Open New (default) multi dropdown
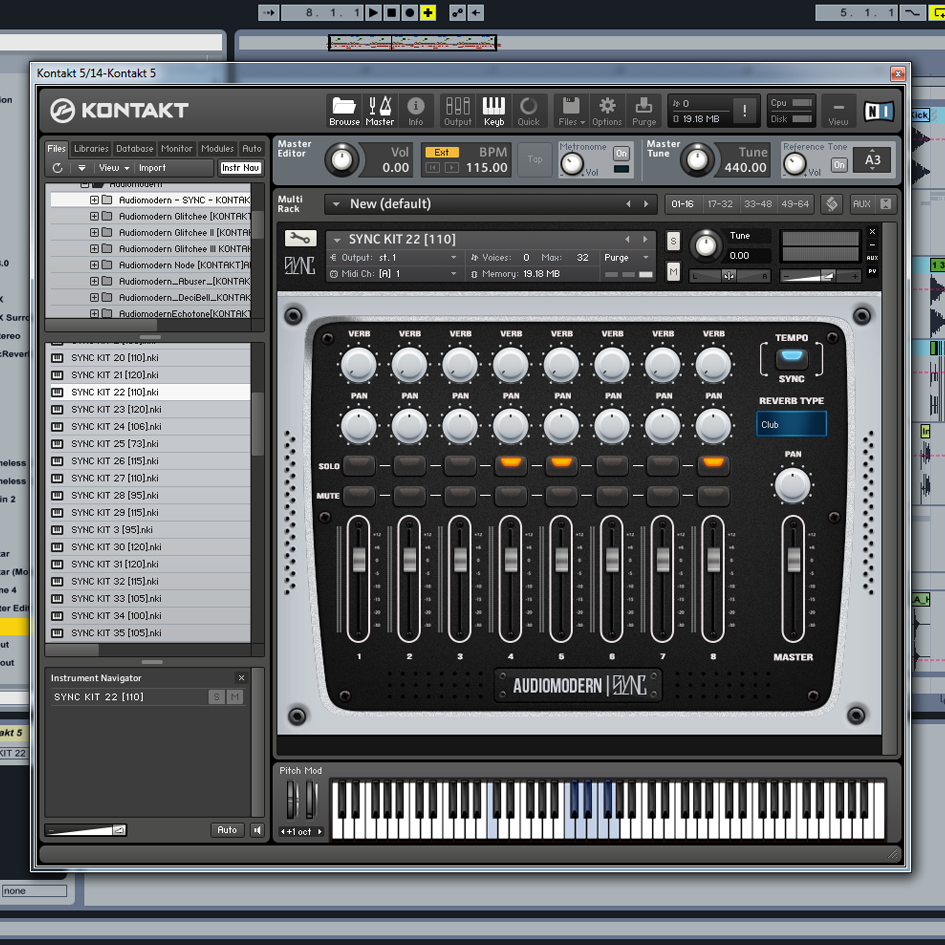Image resolution: width=945 pixels, height=945 pixels. (336, 204)
